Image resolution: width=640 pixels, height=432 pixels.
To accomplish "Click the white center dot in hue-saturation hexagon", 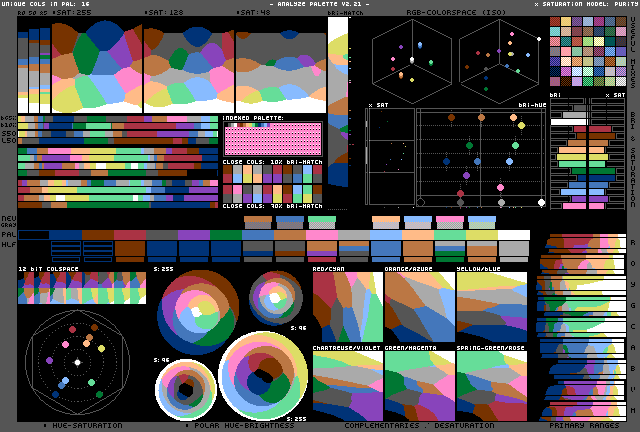I will [x=78, y=362].
